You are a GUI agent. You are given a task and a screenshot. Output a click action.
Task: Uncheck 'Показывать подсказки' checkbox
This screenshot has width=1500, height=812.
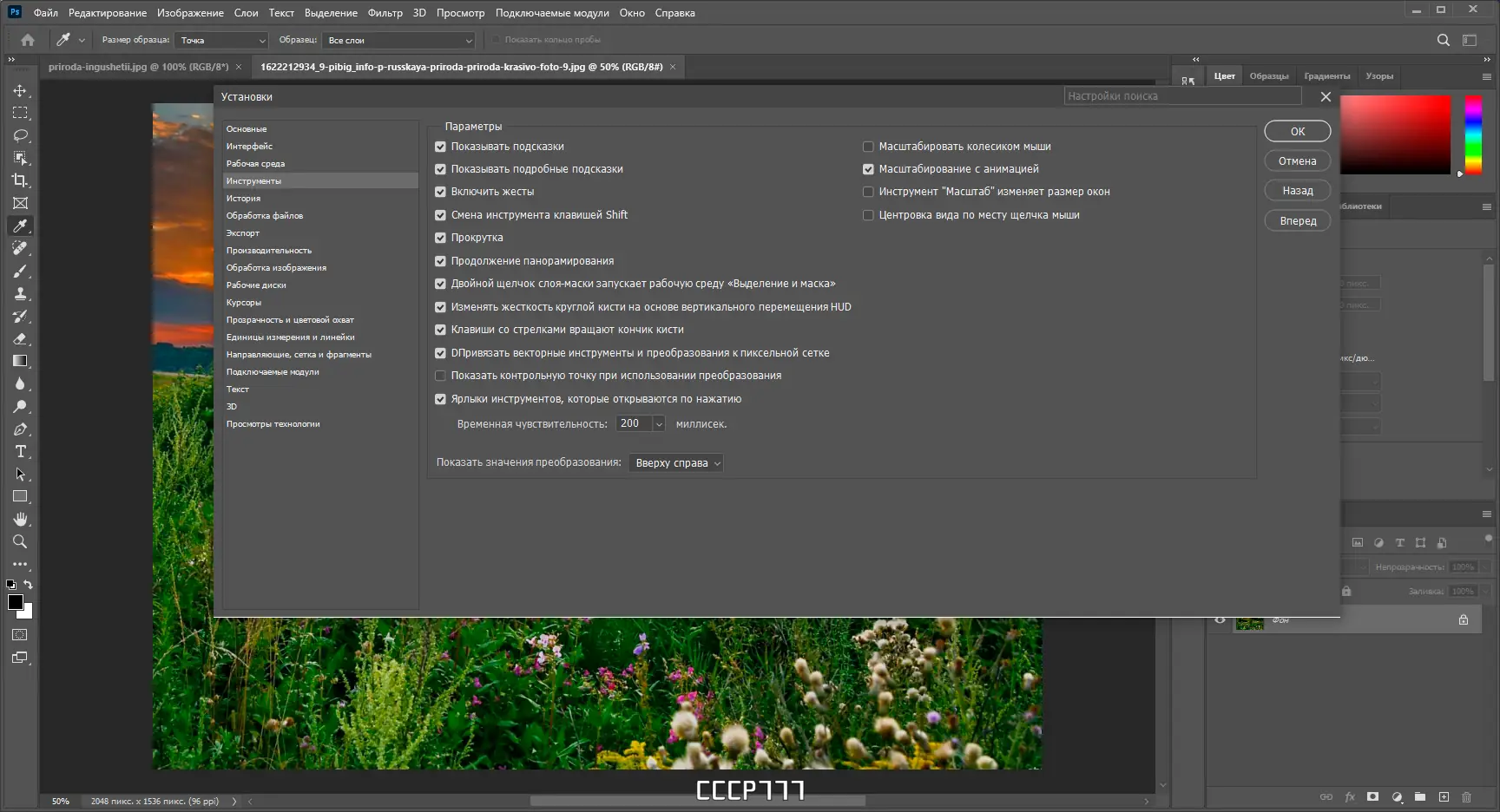[x=440, y=147]
